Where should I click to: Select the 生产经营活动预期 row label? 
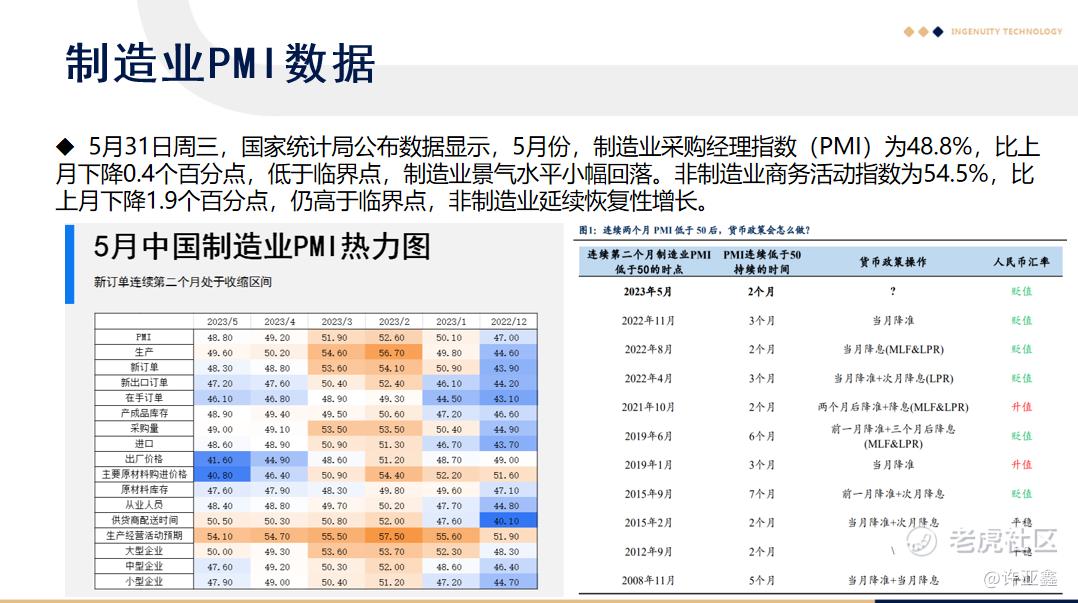click(x=144, y=536)
